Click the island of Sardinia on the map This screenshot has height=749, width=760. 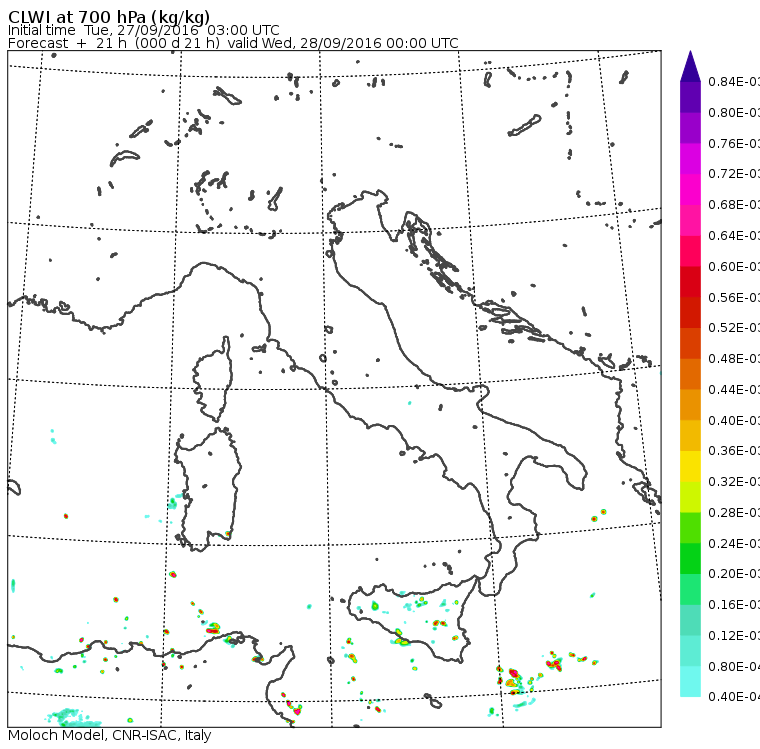click(x=208, y=490)
